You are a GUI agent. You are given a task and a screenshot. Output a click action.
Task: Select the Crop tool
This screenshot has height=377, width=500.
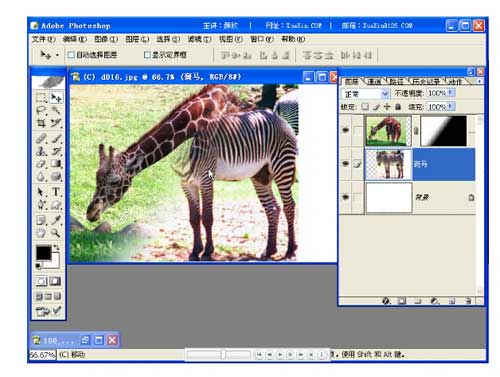pyautogui.click(x=41, y=123)
